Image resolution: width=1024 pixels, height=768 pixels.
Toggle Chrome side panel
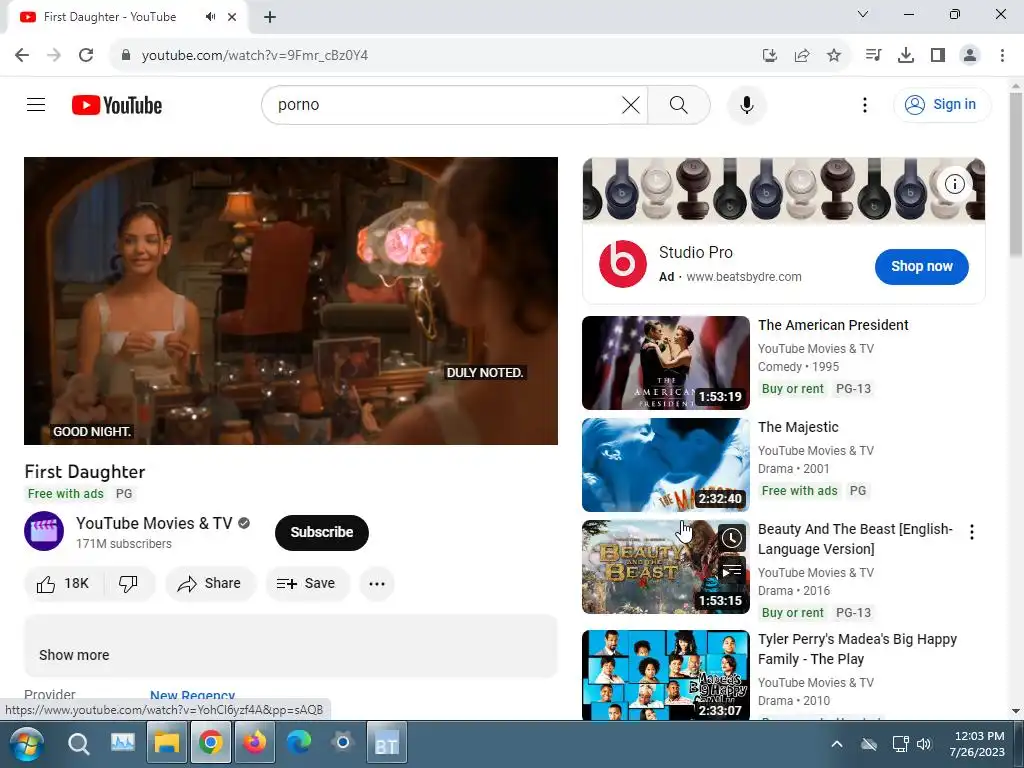(x=938, y=55)
